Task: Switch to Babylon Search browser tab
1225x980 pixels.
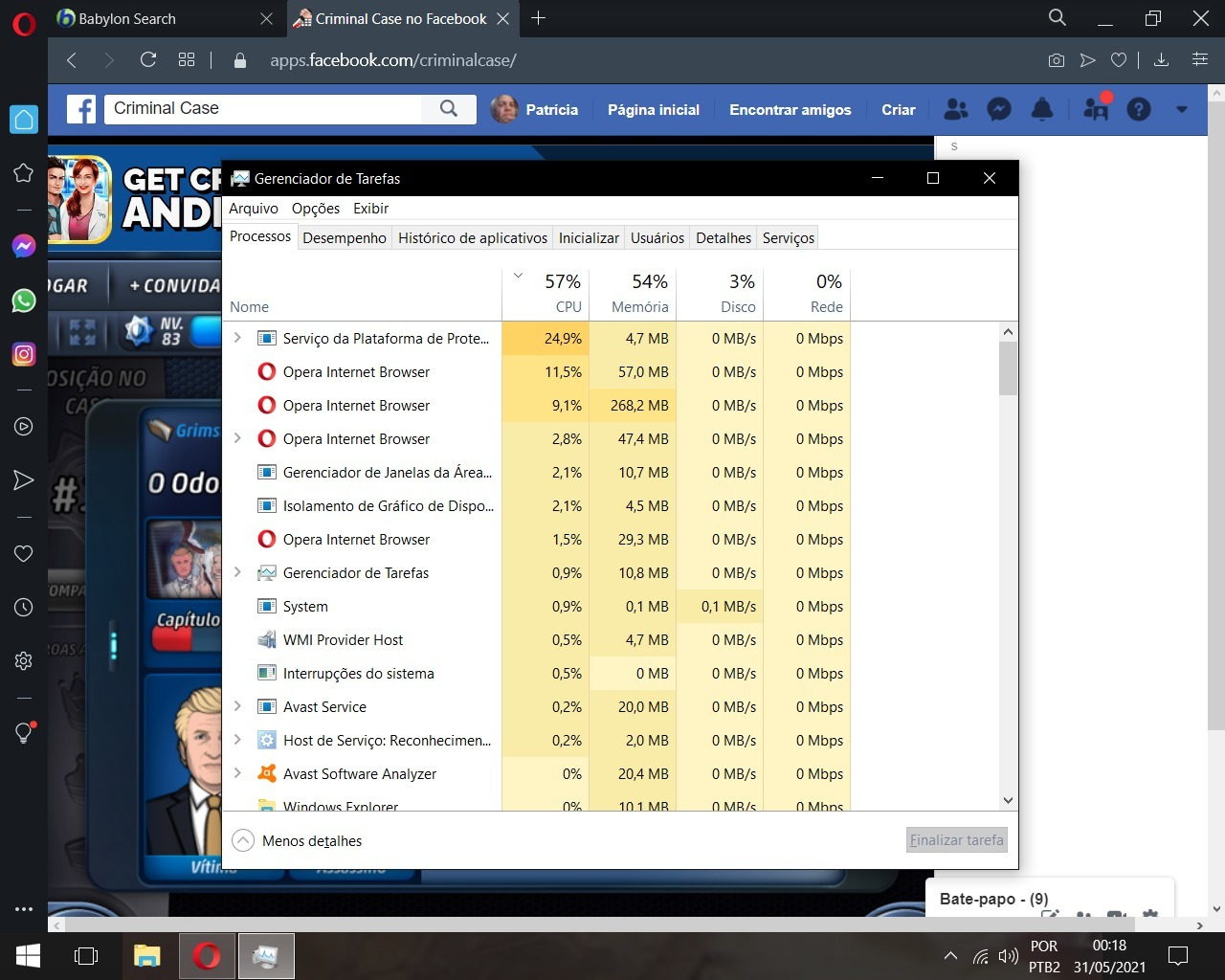Action: coord(153,18)
